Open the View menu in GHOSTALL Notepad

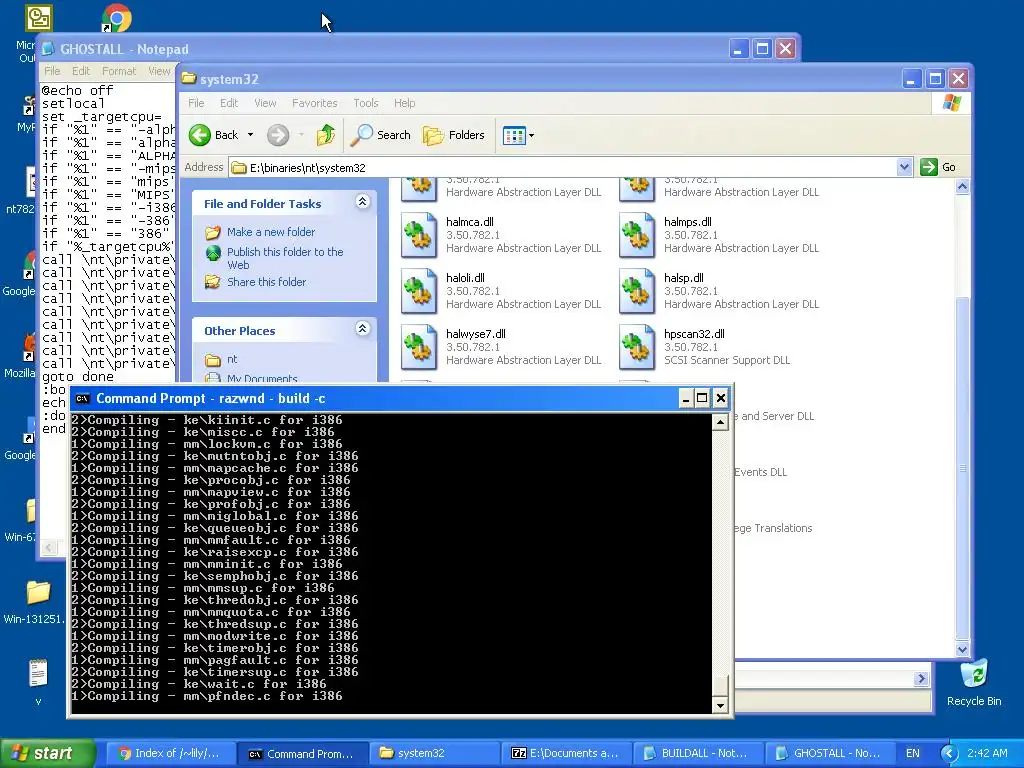159,71
